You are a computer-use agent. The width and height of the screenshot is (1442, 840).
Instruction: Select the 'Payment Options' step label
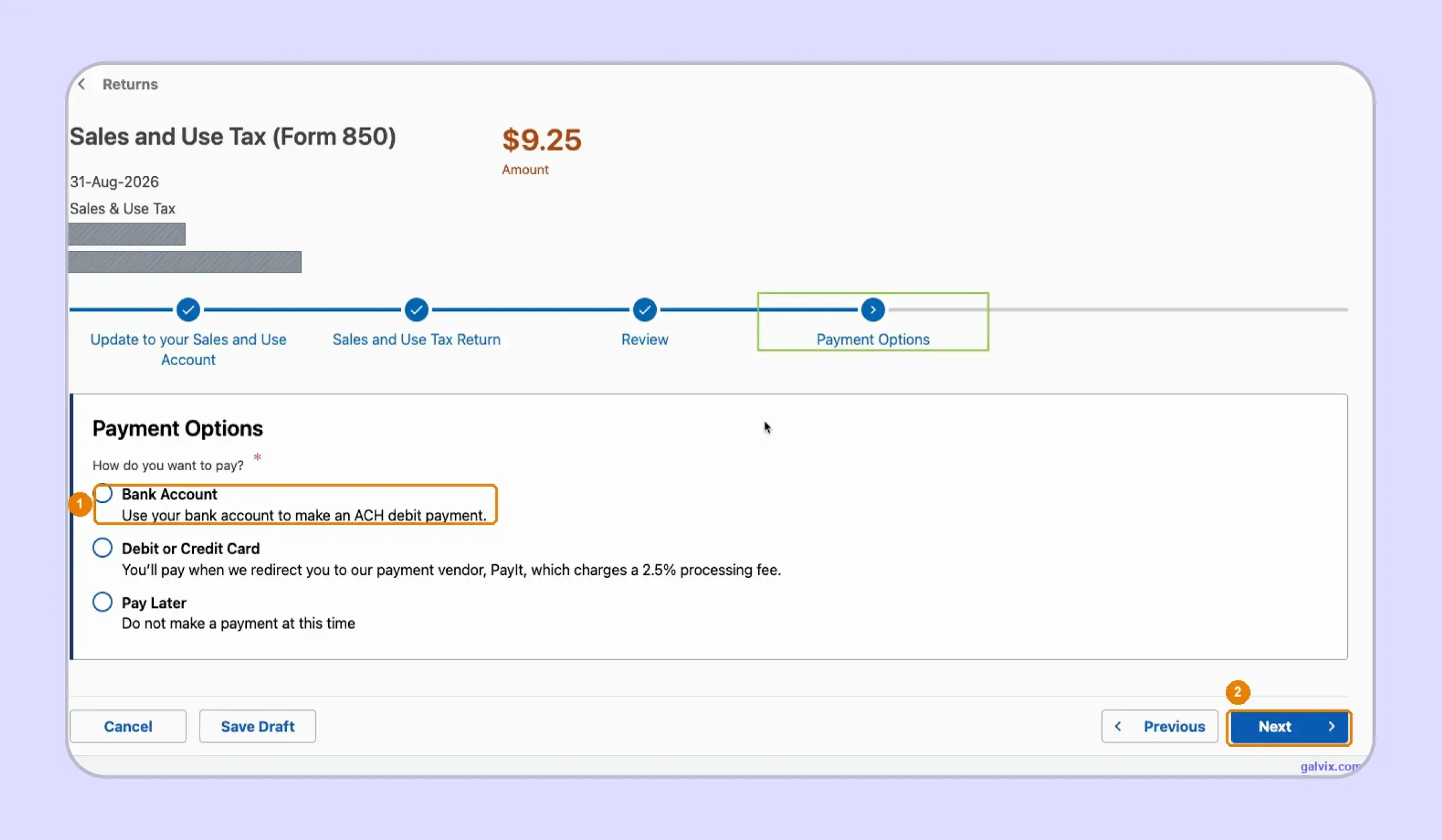click(x=873, y=339)
